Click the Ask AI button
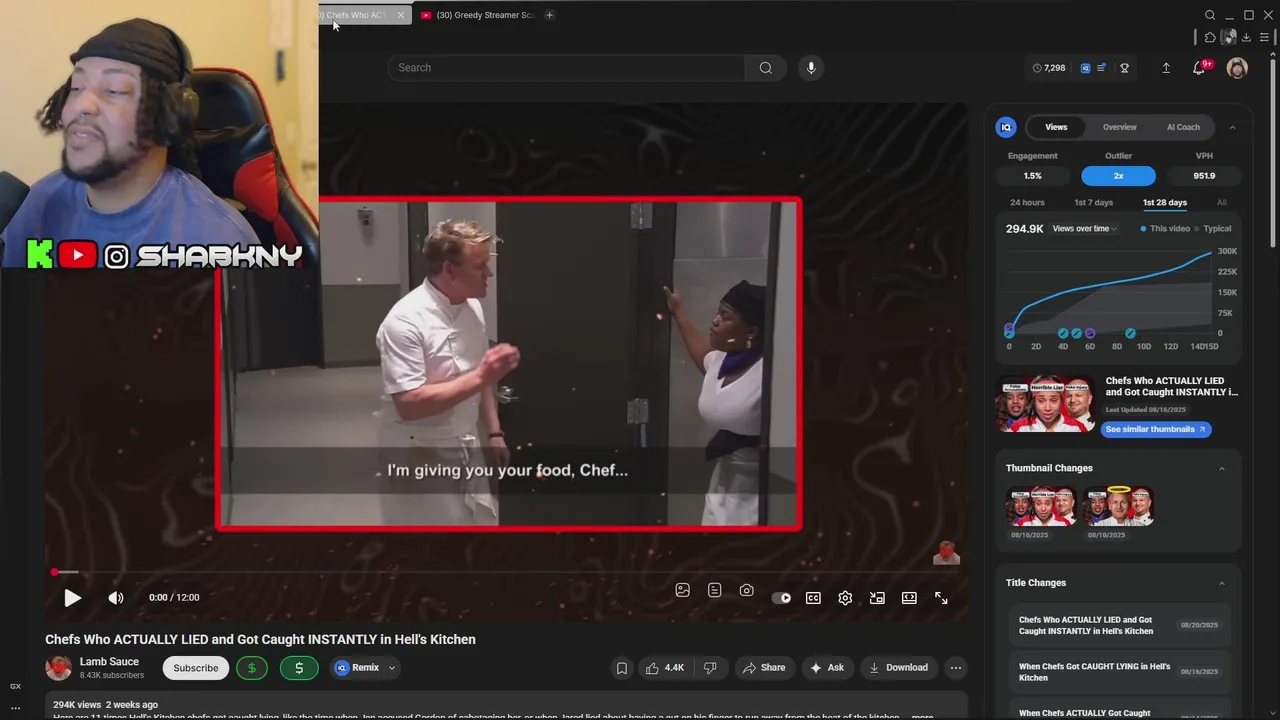 (x=827, y=668)
